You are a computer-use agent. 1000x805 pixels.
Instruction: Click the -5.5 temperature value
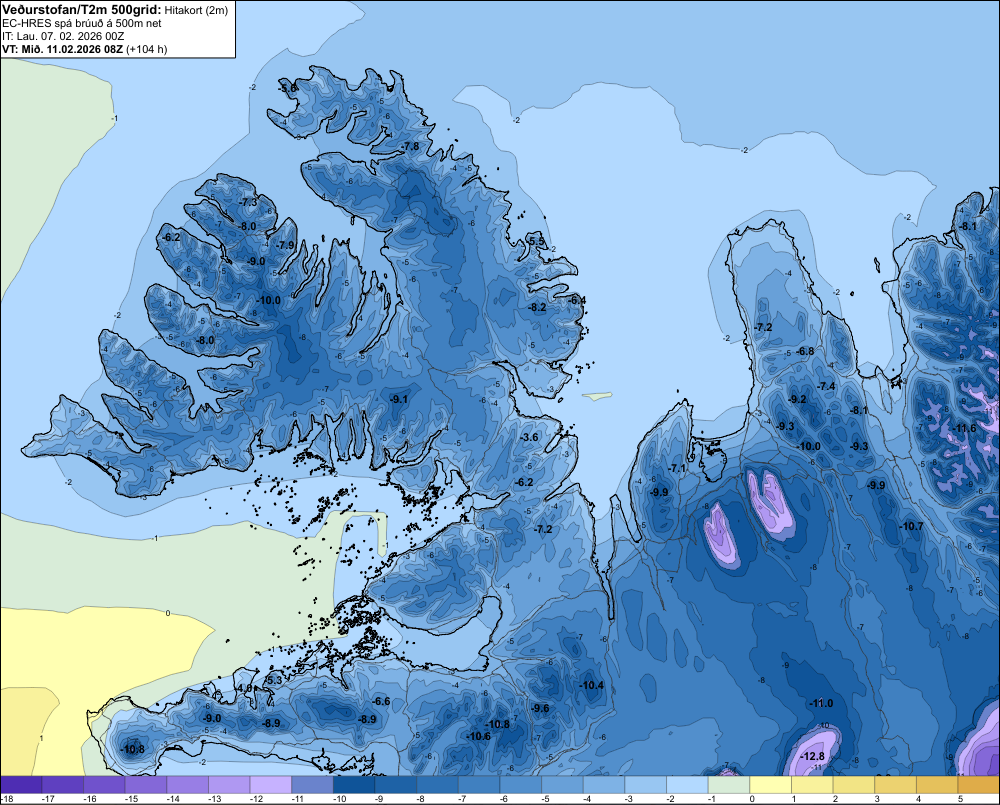(x=537, y=240)
